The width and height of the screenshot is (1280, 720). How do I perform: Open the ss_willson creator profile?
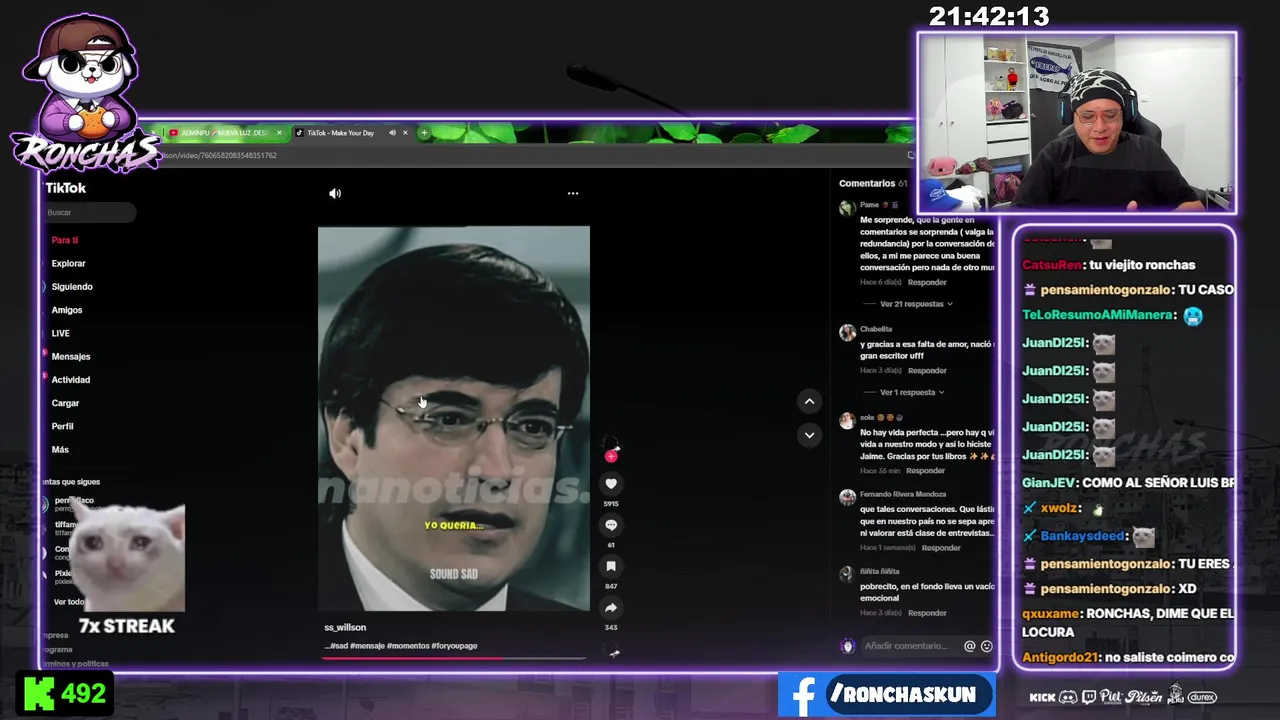click(x=345, y=628)
